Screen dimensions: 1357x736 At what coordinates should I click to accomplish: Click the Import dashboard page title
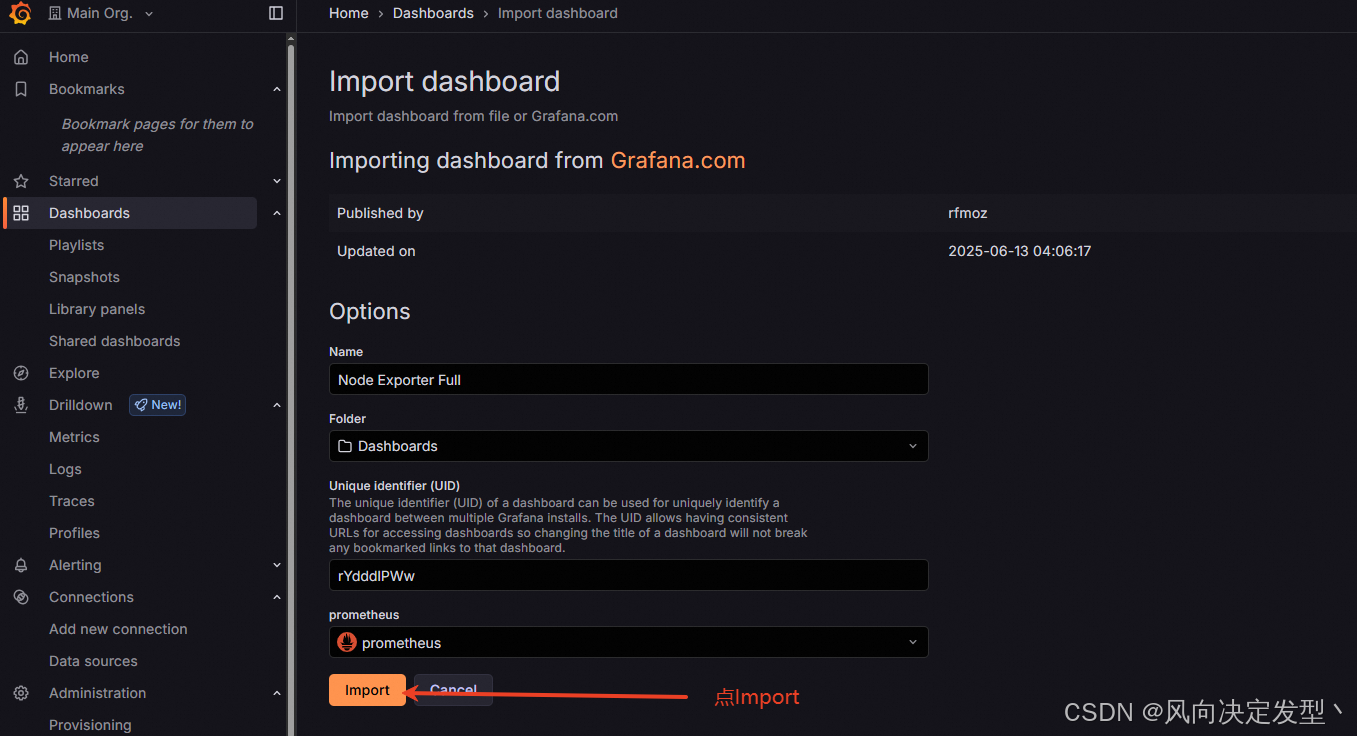pyautogui.click(x=445, y=81)
